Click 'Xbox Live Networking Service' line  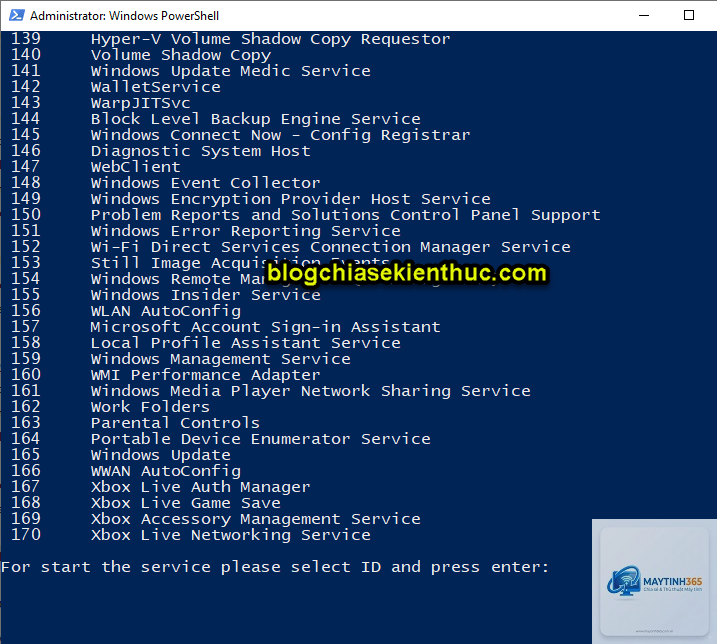point(230,536)
